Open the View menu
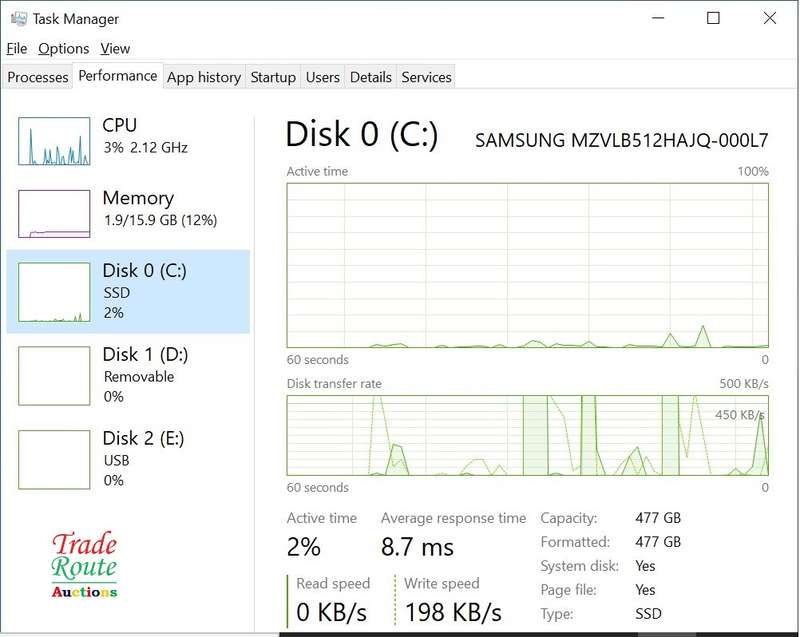 pos(115,48)
